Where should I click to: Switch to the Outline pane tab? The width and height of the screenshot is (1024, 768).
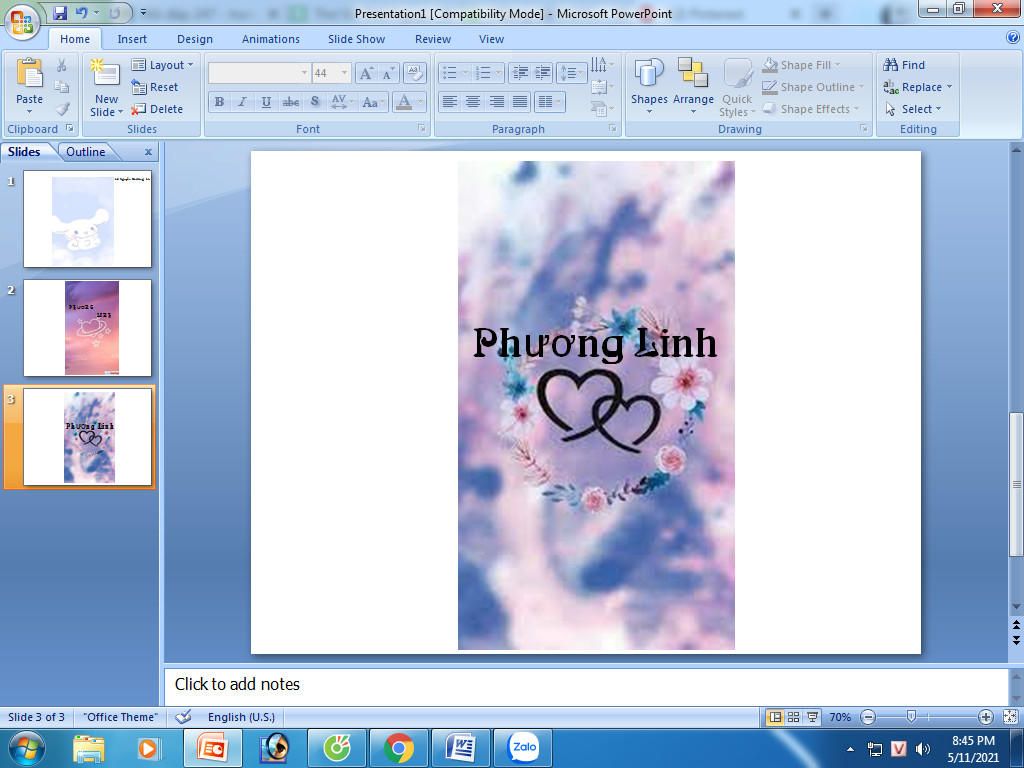[x=86, y=152]
